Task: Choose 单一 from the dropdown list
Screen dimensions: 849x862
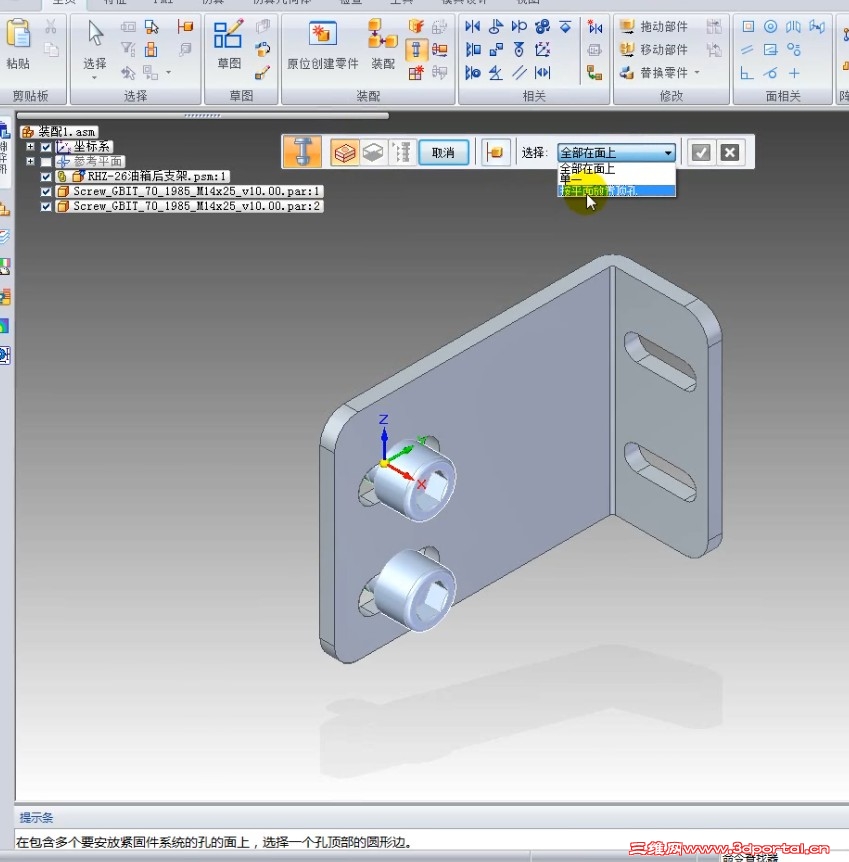Action: 616,180
